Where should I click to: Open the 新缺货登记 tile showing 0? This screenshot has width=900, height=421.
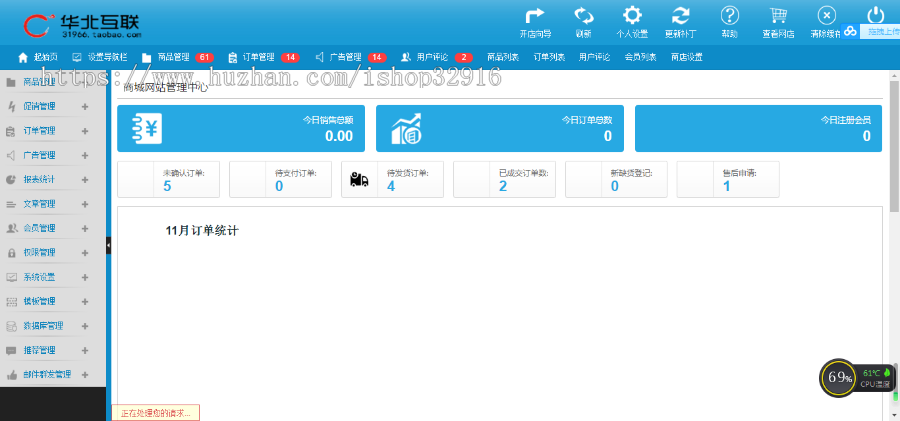point(616,179)
